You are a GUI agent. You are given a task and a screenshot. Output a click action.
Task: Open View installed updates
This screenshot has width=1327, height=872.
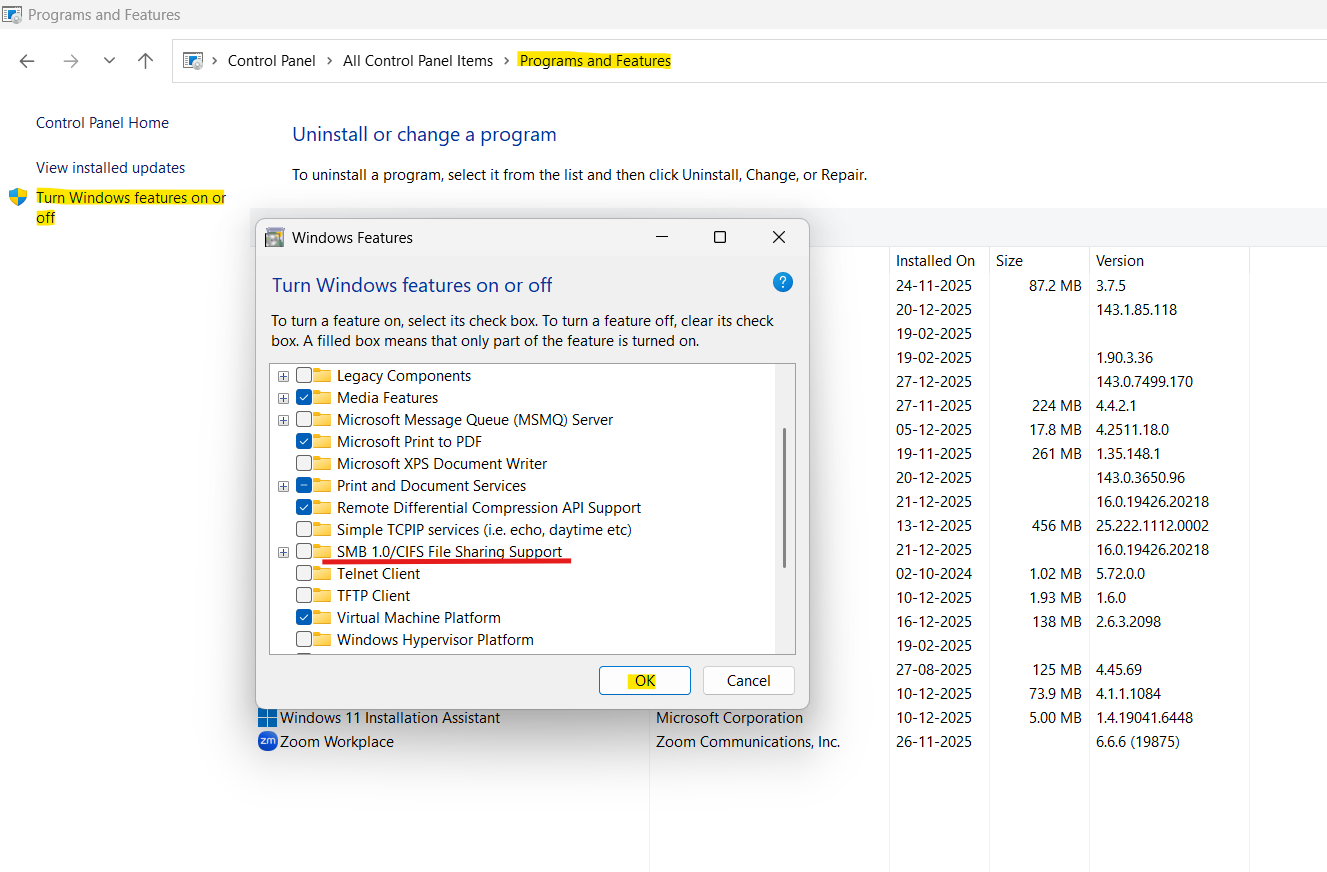point(110,167)
